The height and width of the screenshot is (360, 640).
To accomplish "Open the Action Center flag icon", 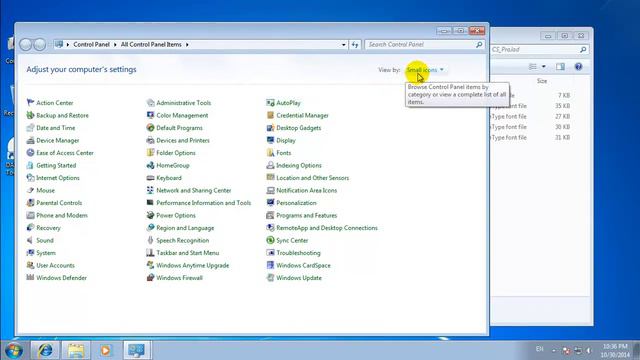I will [x=30, y=102].
